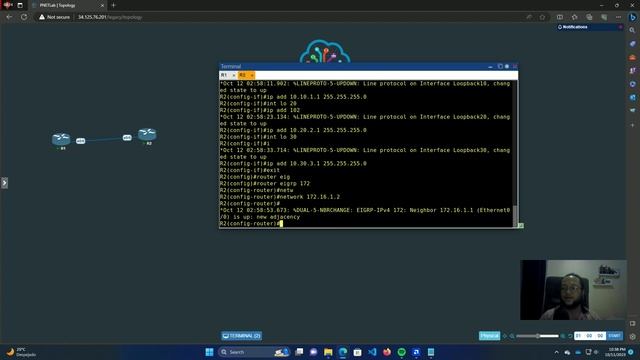The width and height of the screenshot is (640, 360).
Task: Click the terminal resize handle at bottom corner
Action: [x=520, y=225]
